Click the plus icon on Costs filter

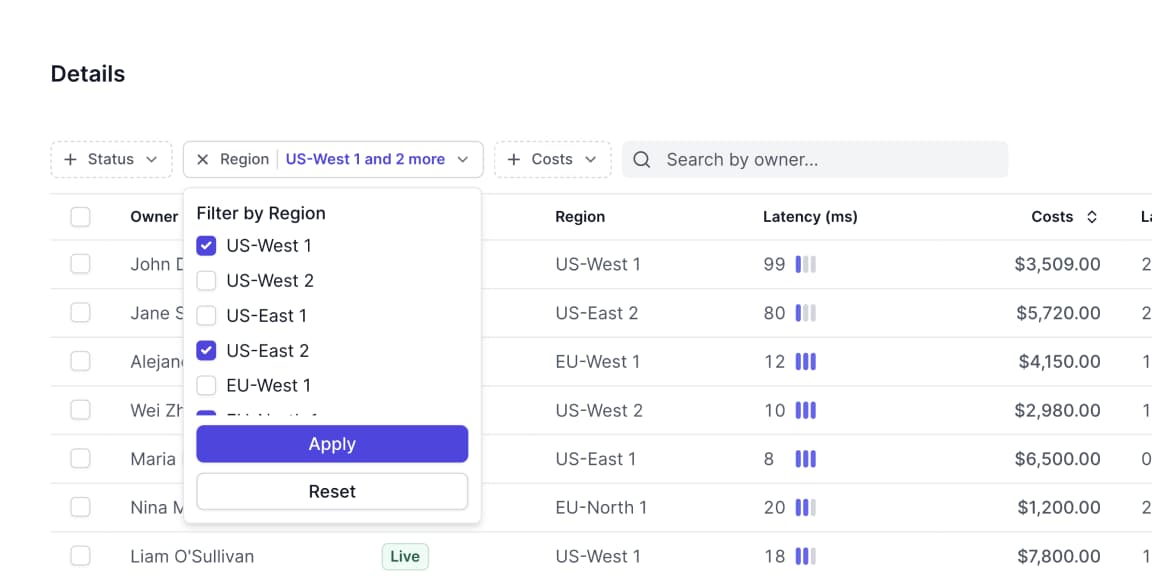514,160
